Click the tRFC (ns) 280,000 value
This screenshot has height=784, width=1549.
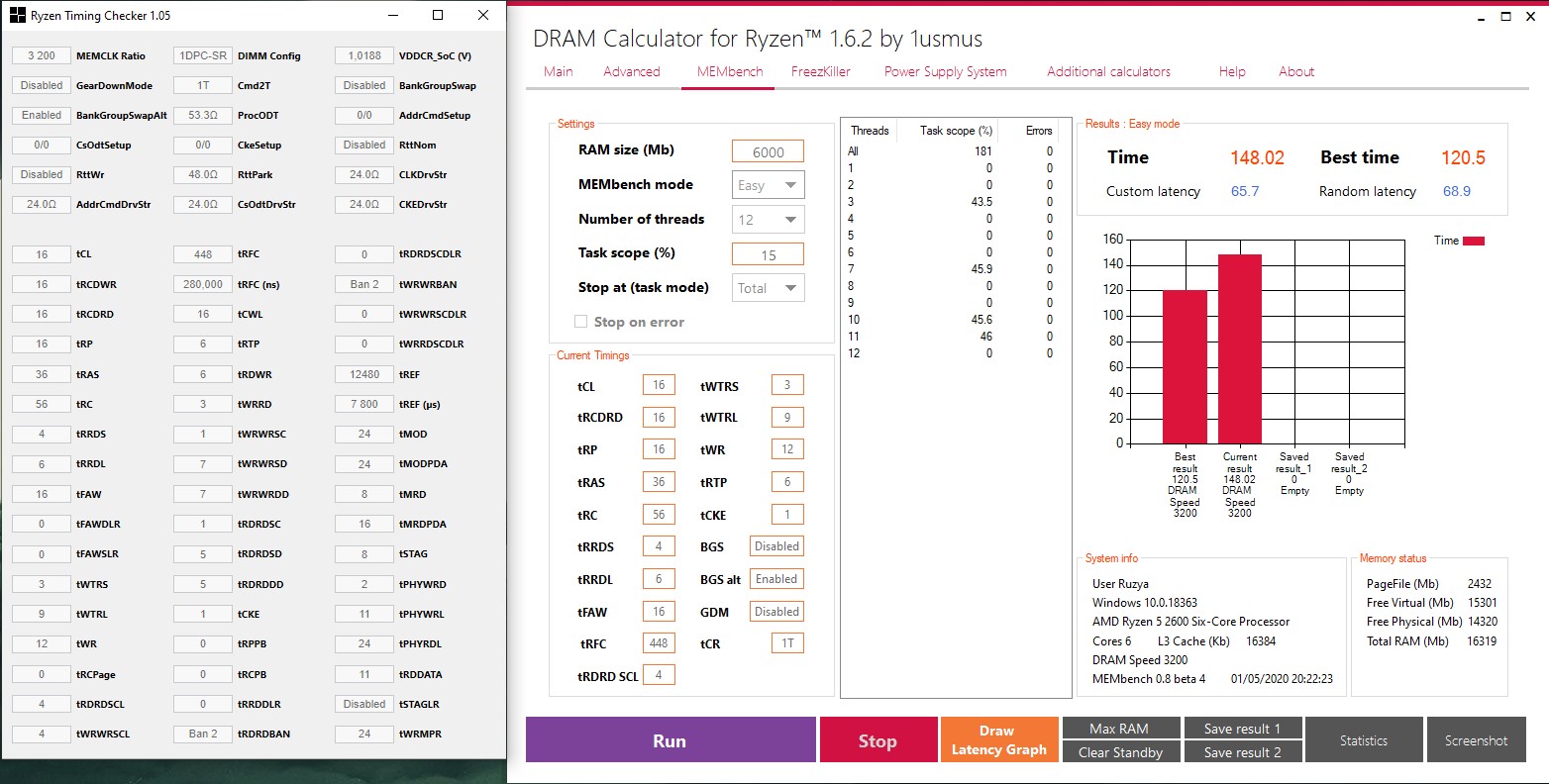click(x=203, y=284)
